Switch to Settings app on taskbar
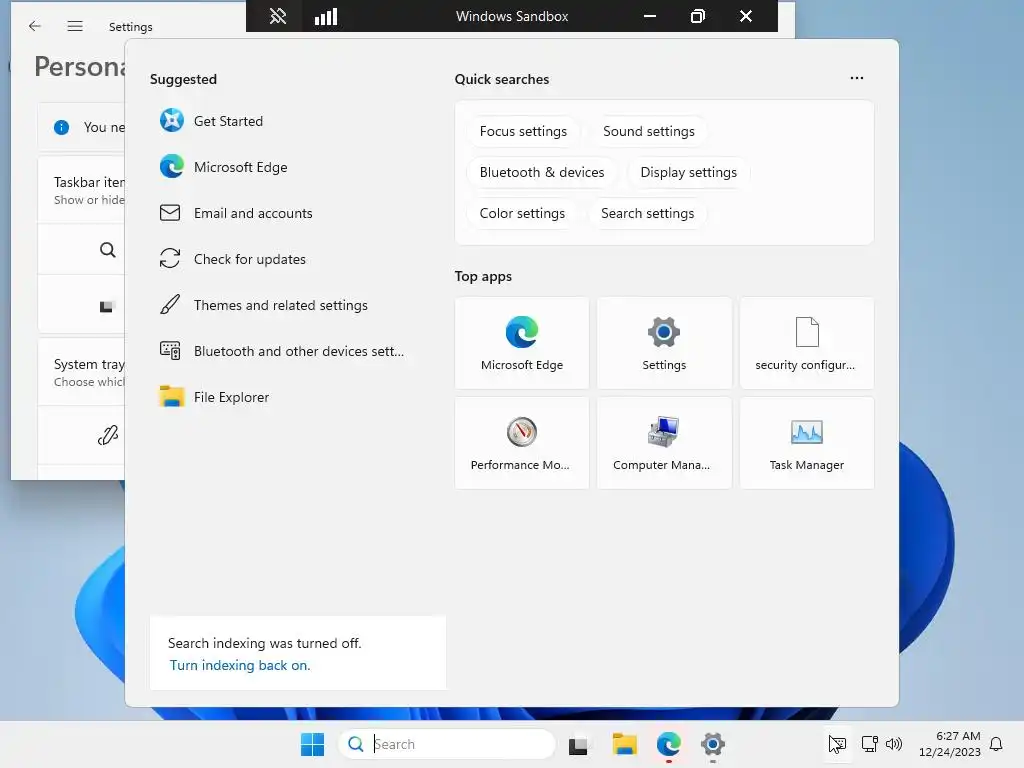The width and height of the screenshot is (1024, 768). (x=712, y=744)
